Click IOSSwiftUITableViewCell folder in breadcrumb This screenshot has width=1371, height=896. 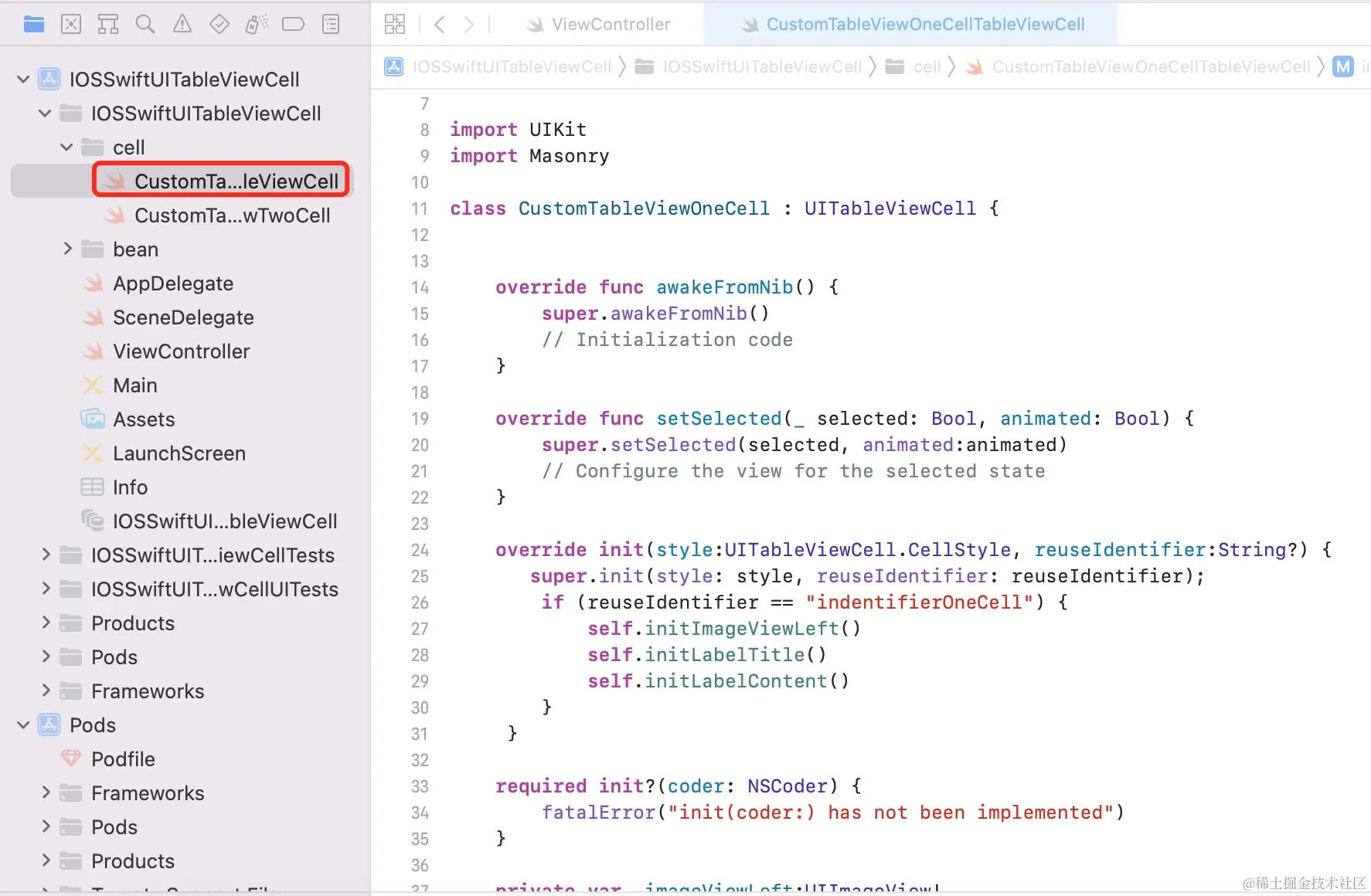tap(762, 67)
